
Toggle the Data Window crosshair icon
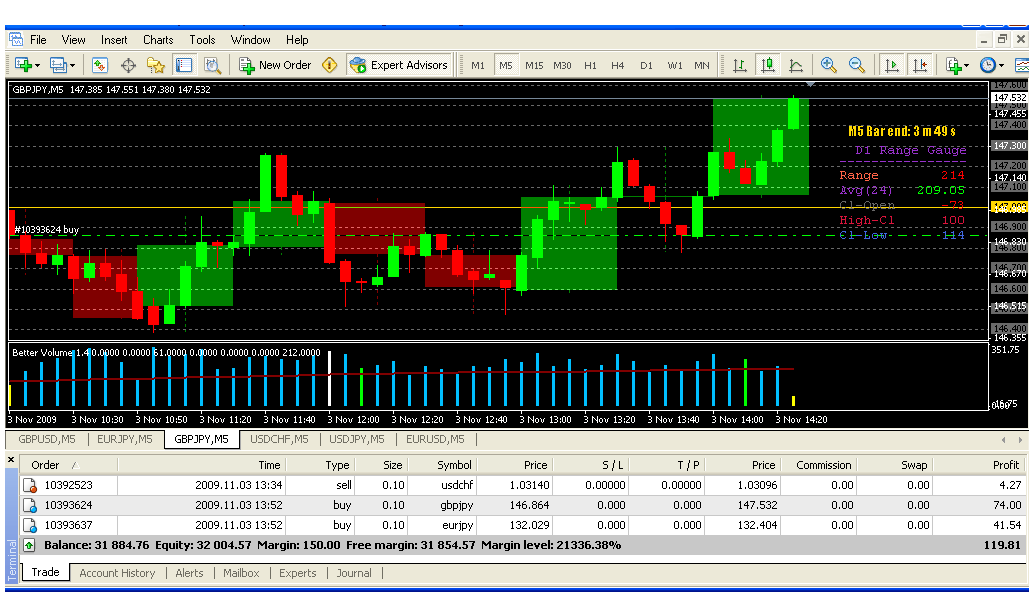(128, 65)
